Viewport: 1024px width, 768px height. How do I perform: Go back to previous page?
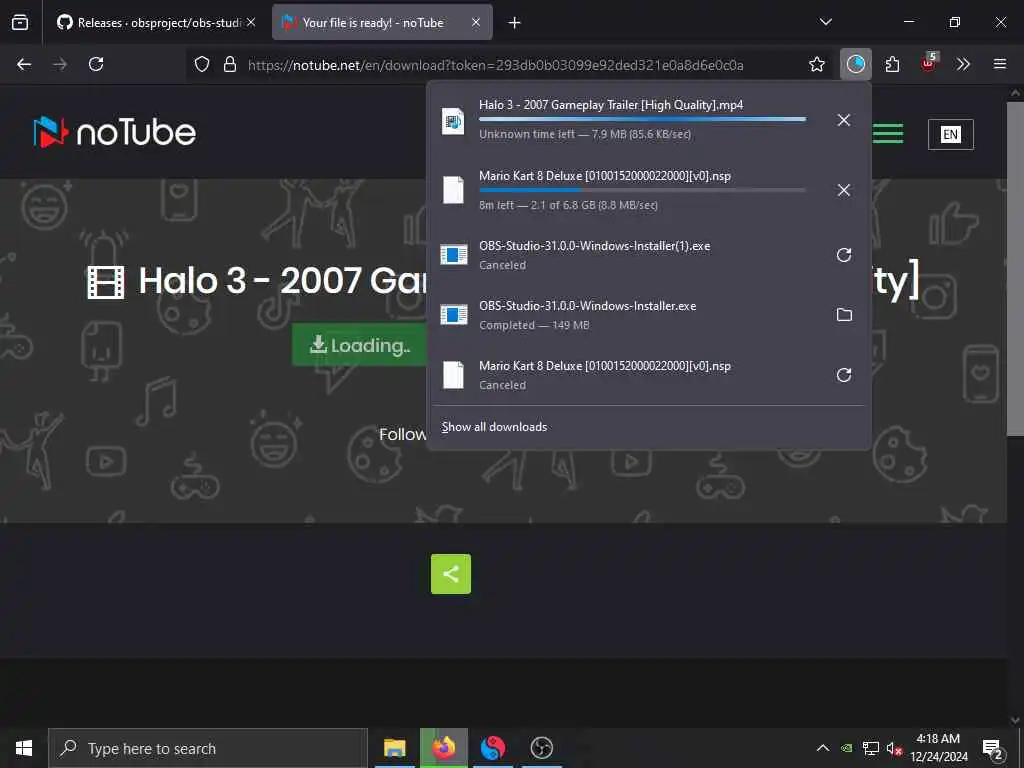(x=24, y=64)
